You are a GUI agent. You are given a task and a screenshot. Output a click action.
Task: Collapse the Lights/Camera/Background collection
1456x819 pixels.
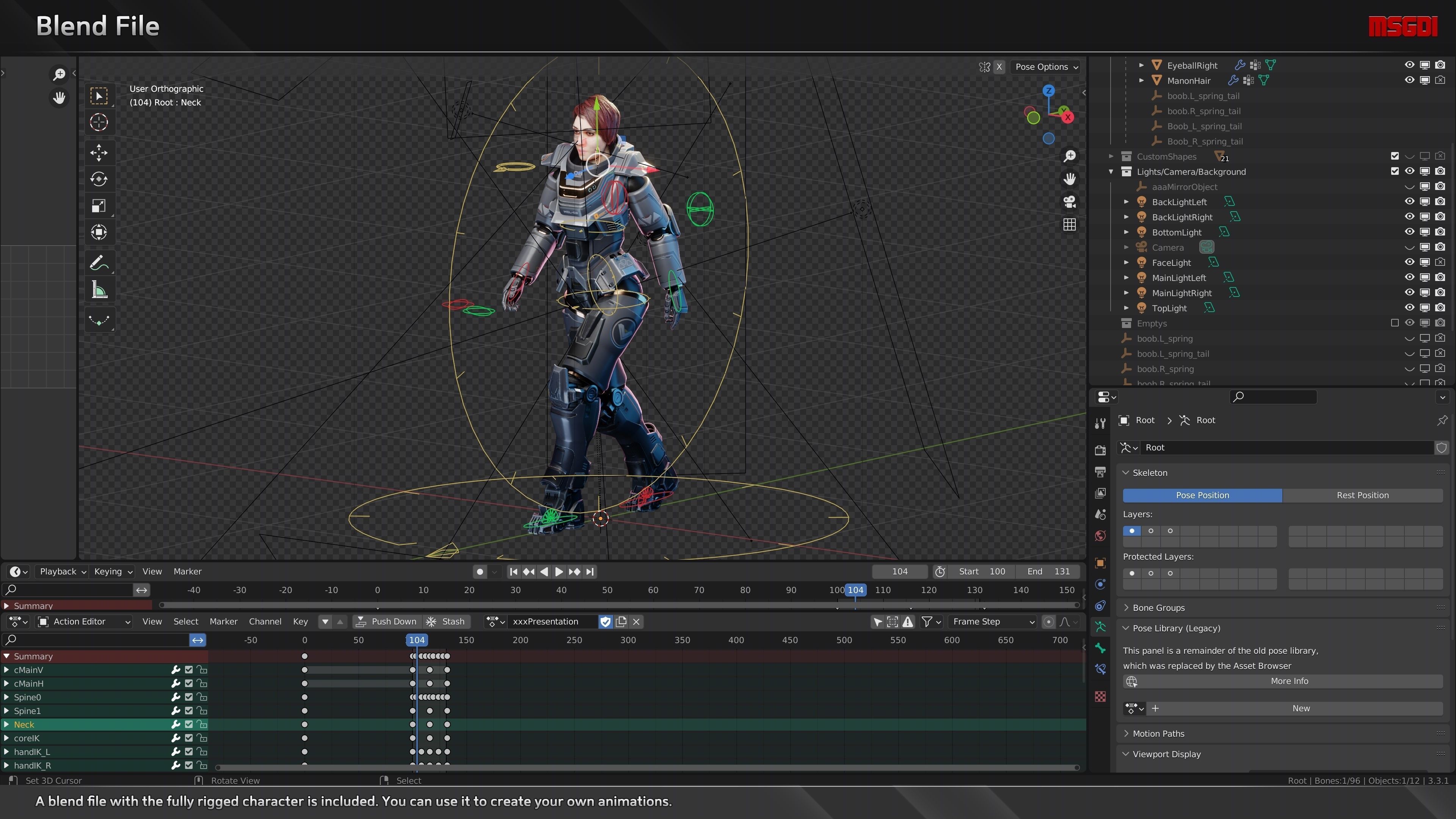point(1111,172)
